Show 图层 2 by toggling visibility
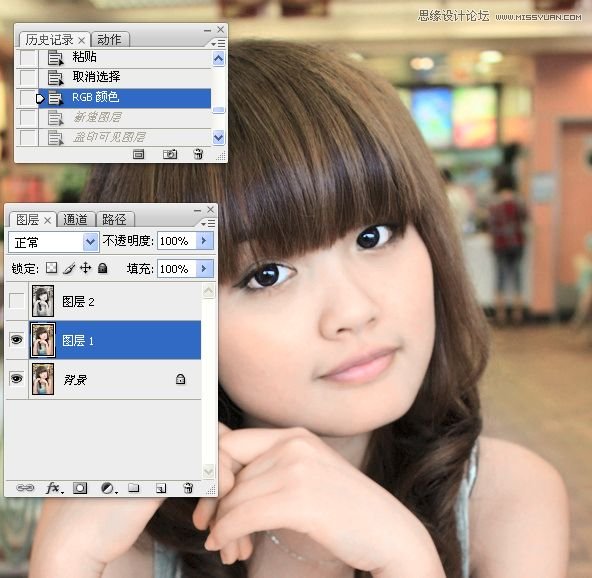 click(x=16, y=301)
